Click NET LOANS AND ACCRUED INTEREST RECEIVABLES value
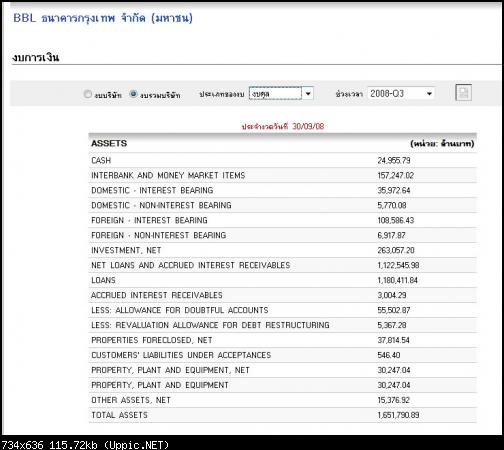 tap(398, 266)
